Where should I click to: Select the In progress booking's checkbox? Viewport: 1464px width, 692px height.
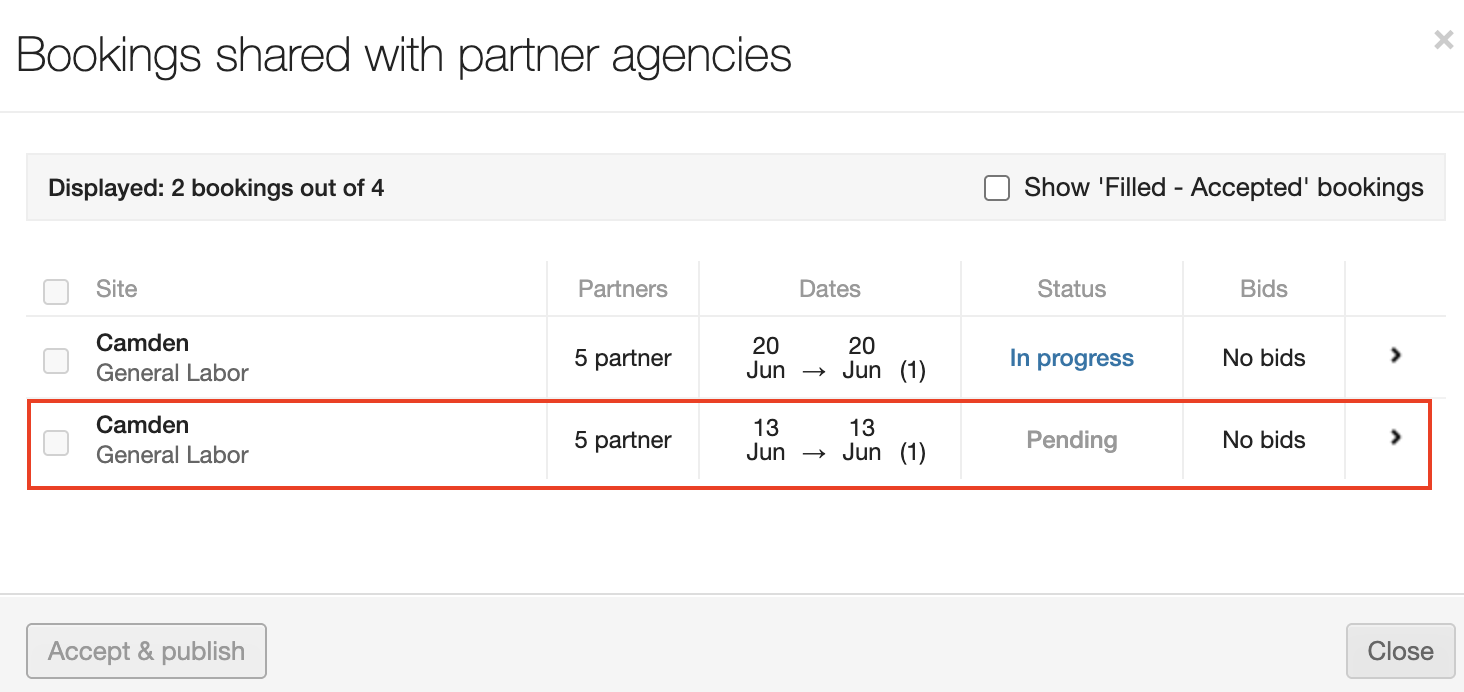[x=56, y=360]
